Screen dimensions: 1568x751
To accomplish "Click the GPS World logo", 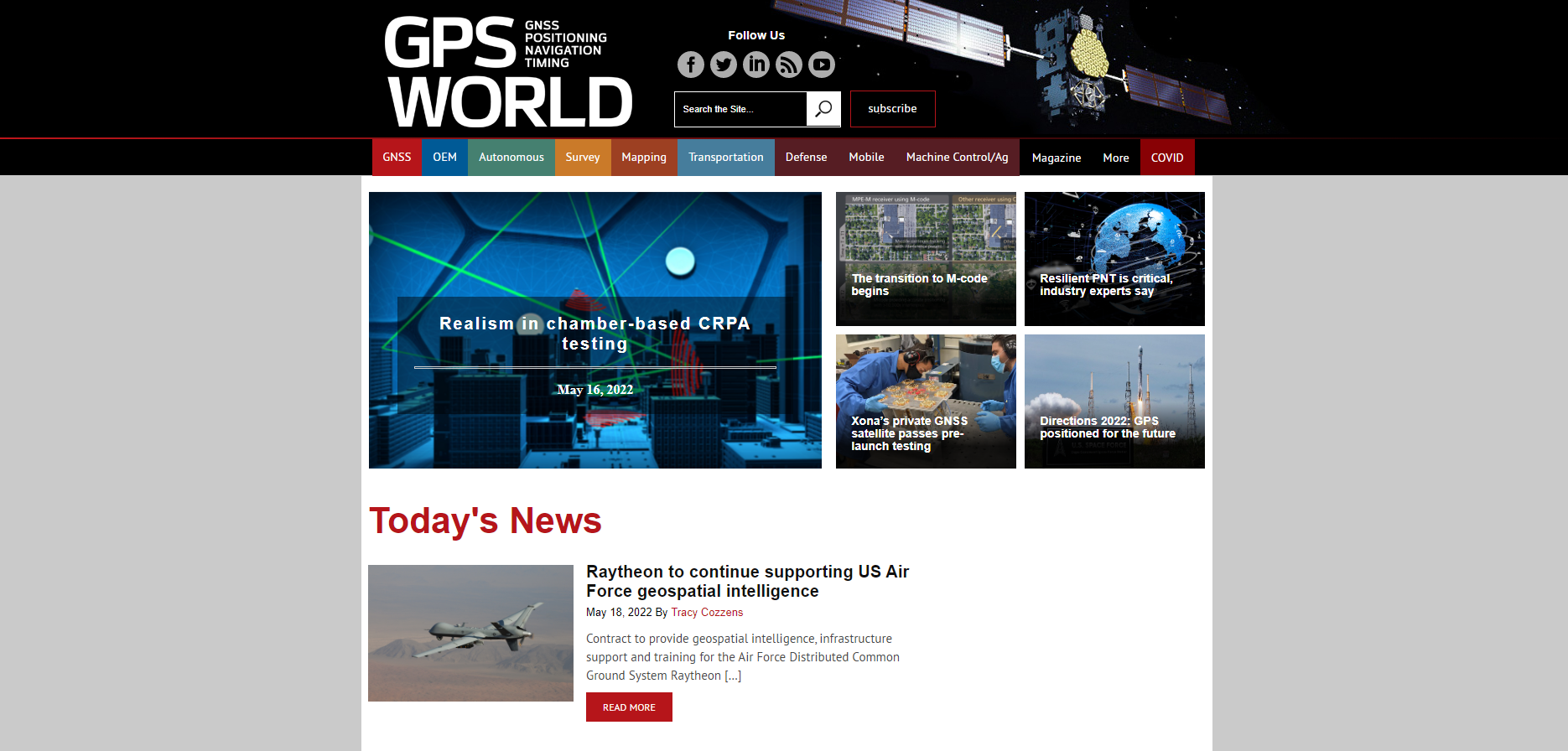I will pos(507,71).
